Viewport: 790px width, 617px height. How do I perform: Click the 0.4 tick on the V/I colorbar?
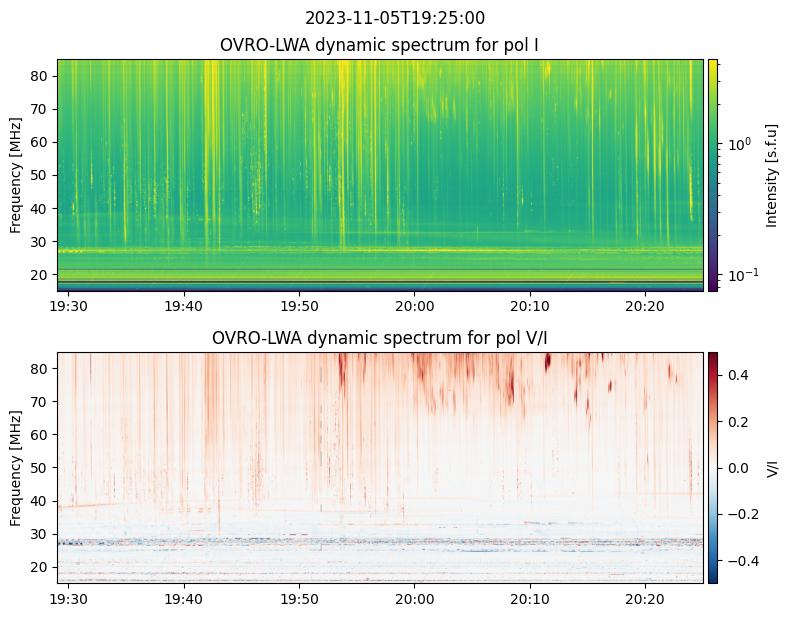(x=736, y=374)
